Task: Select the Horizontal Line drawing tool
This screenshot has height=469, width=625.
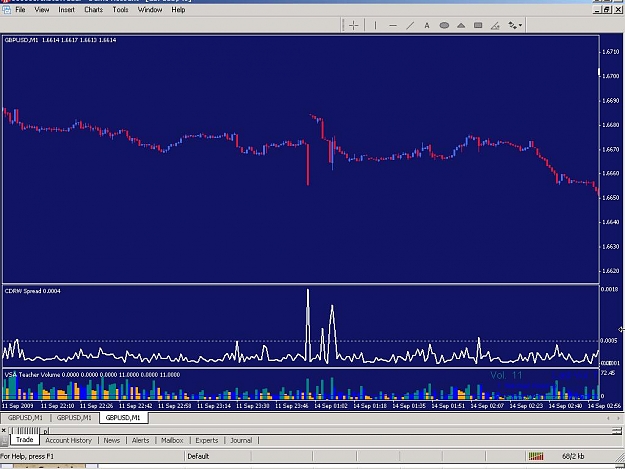Action: point(393,26)
